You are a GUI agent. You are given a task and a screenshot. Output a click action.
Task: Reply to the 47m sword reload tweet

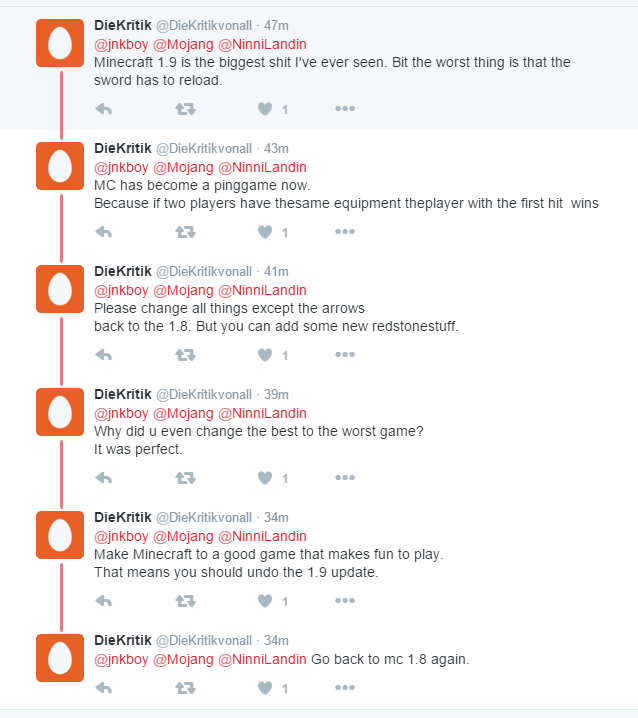(x=104, y=109)
